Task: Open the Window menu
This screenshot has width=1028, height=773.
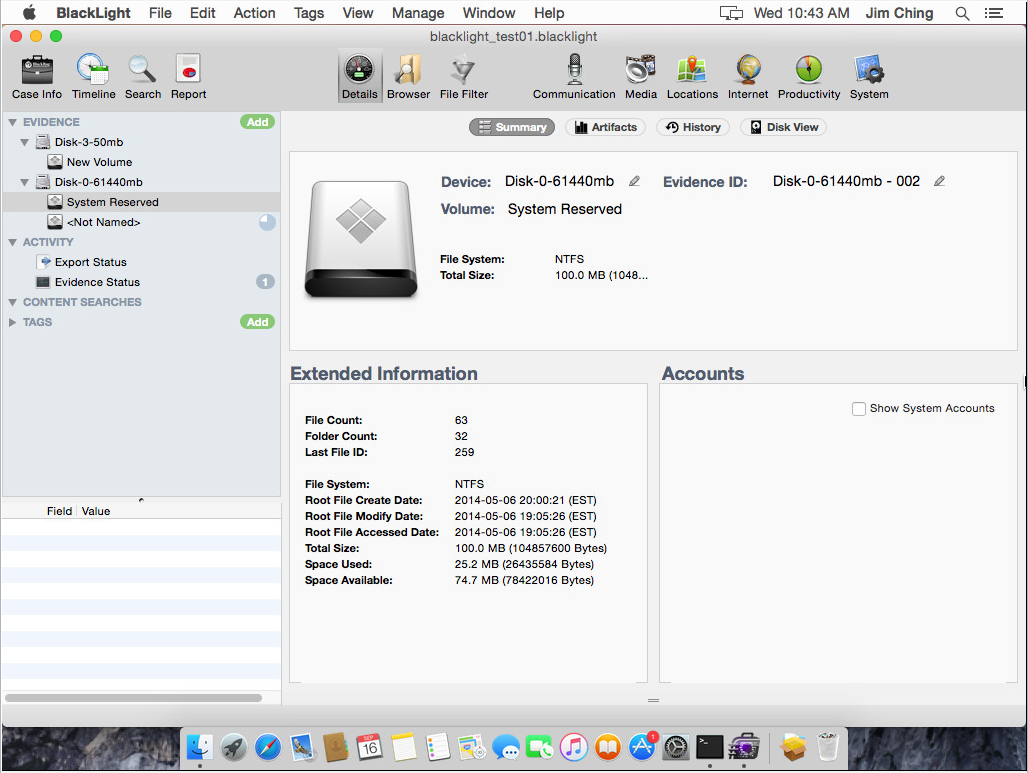Action: point(488,13)
